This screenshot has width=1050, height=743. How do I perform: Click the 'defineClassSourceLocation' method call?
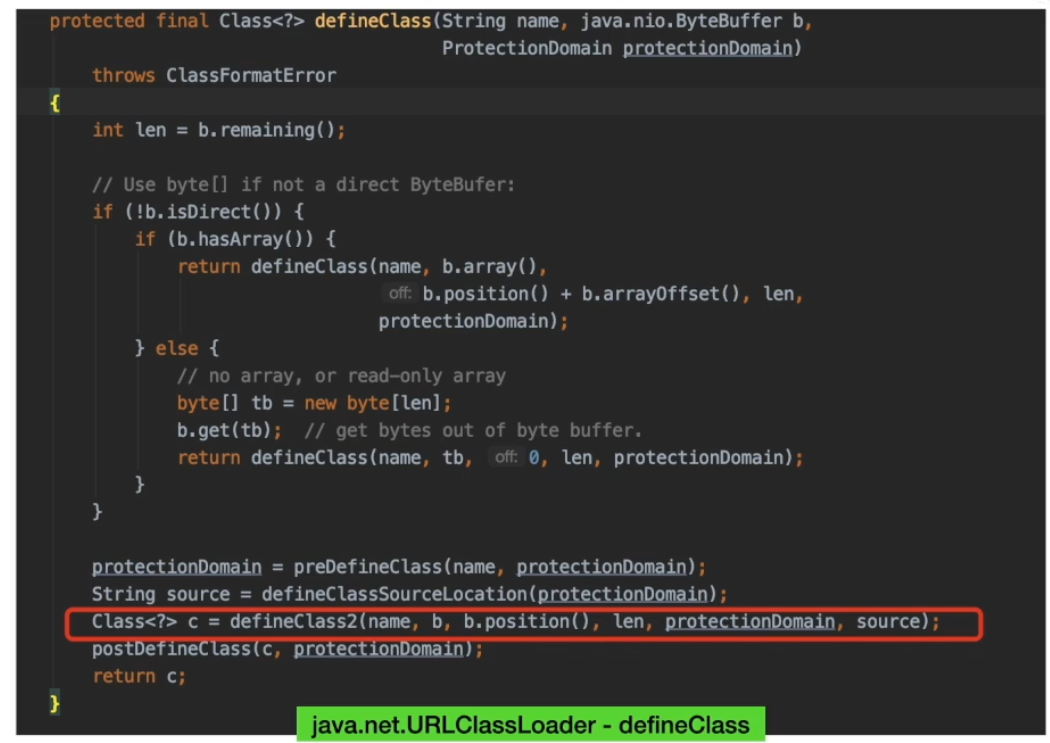pos(394,594)
